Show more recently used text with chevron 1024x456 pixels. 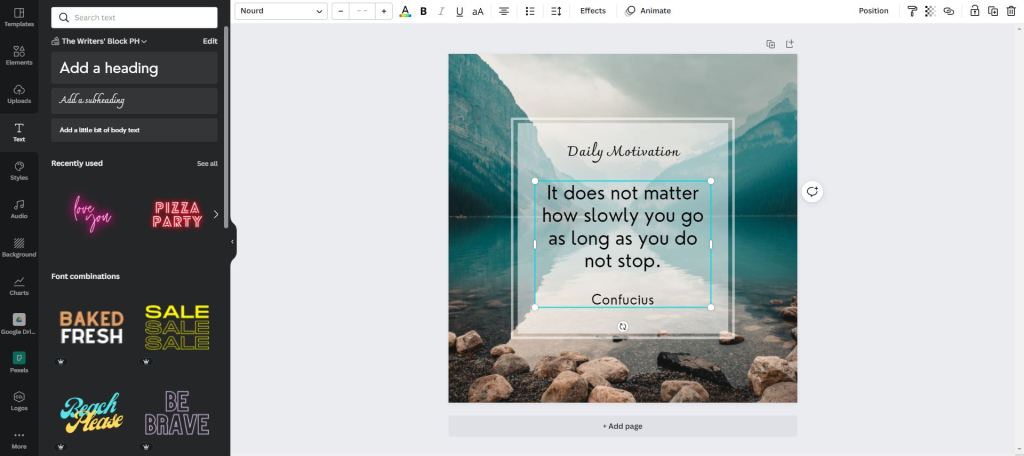coord(216,214)
